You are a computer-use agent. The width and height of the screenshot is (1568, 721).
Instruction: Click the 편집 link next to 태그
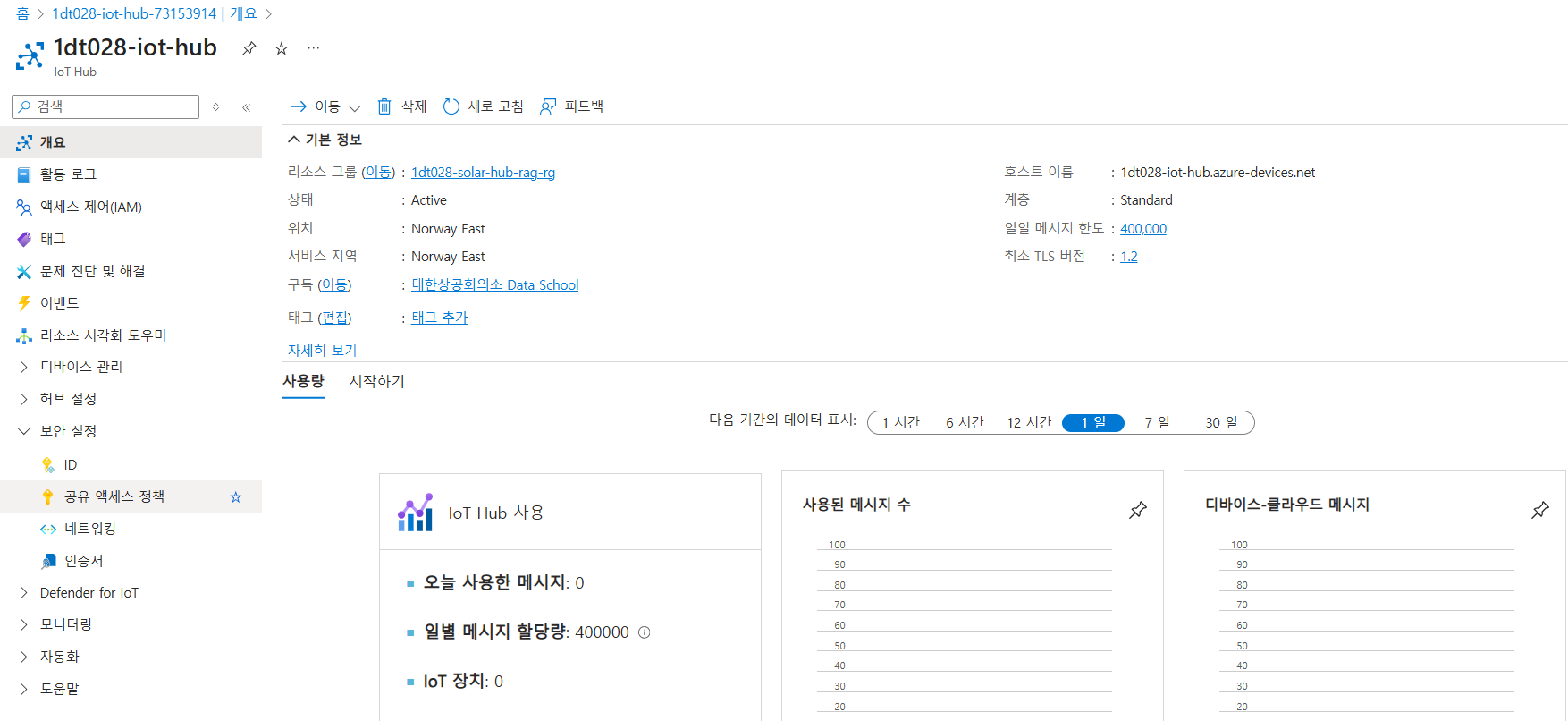334,318
